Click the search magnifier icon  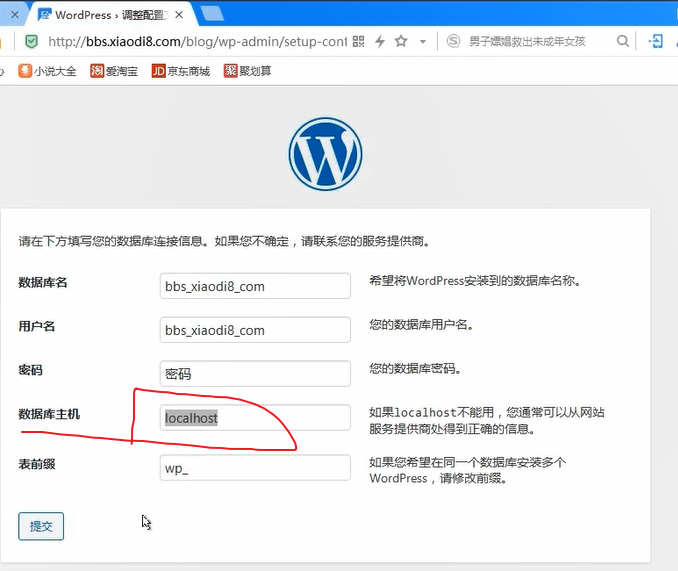[623, 41]
